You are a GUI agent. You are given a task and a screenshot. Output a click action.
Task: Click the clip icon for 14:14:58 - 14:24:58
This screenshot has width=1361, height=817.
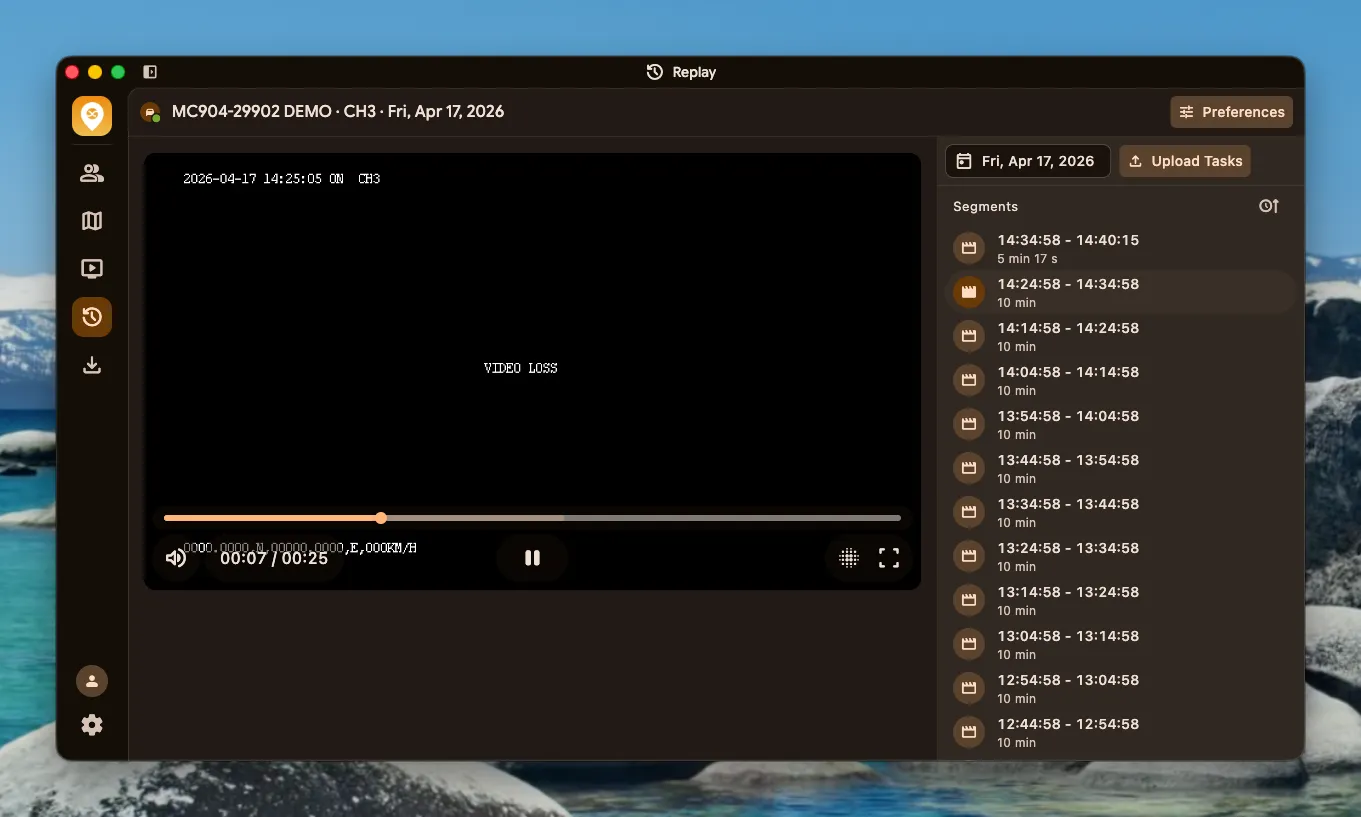(x=969, y=336)
